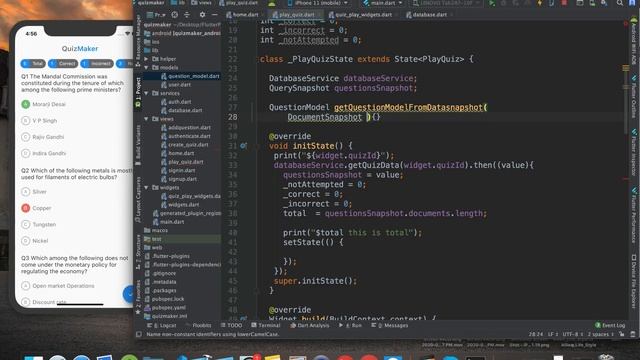The height and width of the screenshot is (360, 640).
Task: Collapse the widgets folder
Action: [x=147, y=187]
